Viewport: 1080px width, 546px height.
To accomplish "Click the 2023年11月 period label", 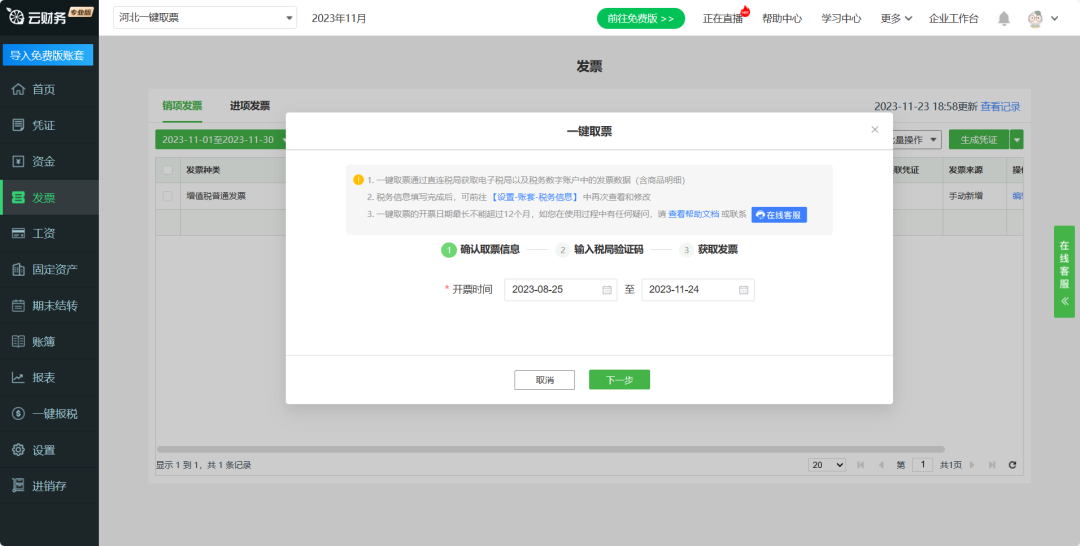I will tap(339, 19).
